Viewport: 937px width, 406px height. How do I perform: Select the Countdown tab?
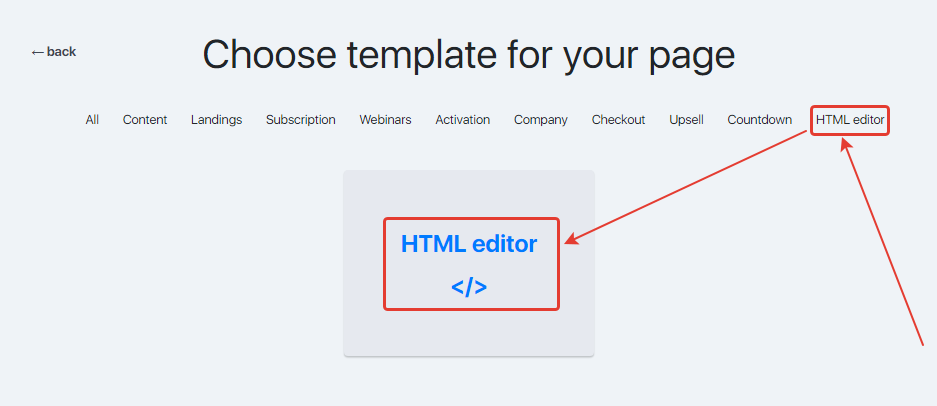(760, 120)
